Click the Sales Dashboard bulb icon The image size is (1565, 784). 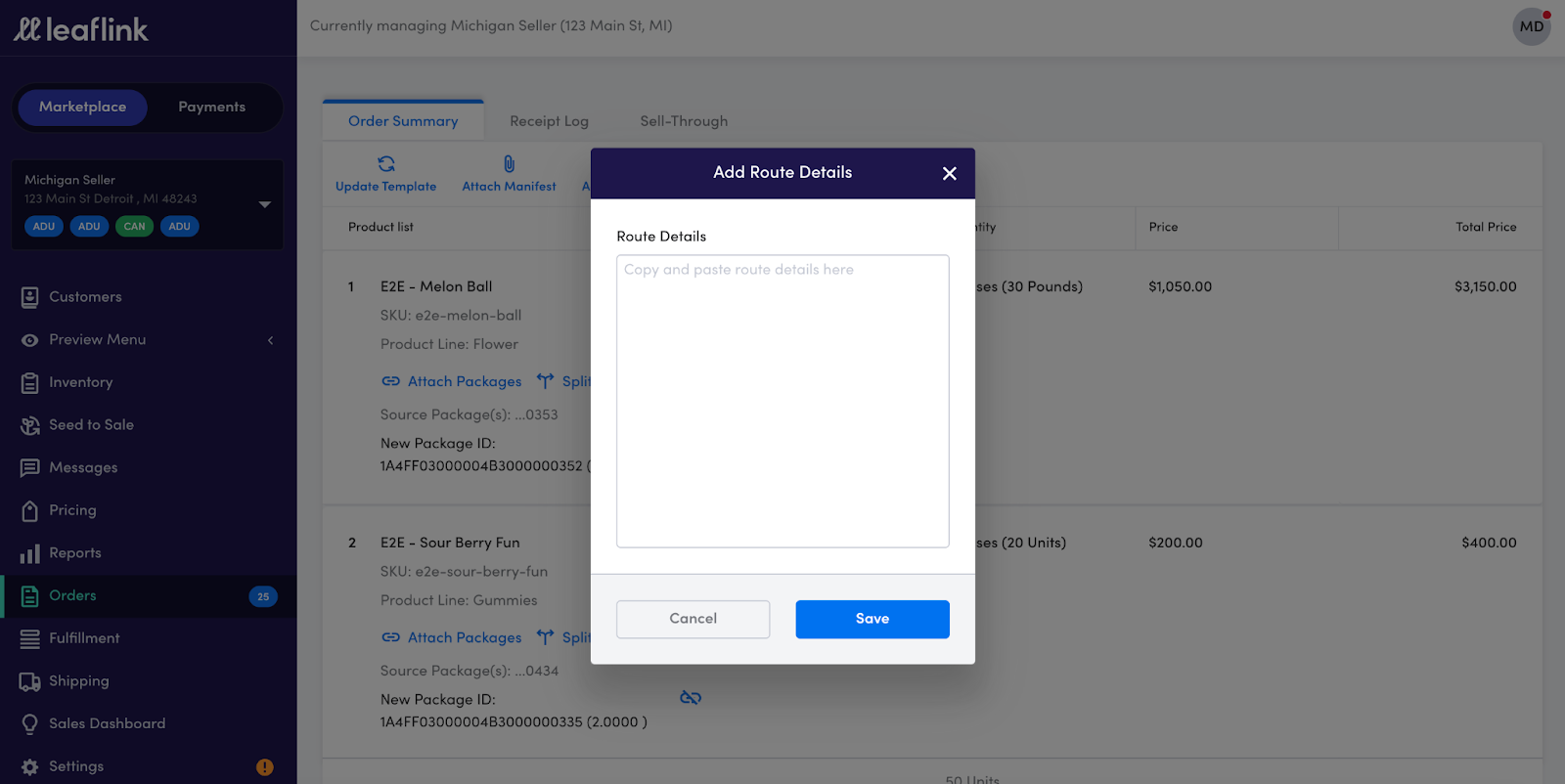[29, 724]
